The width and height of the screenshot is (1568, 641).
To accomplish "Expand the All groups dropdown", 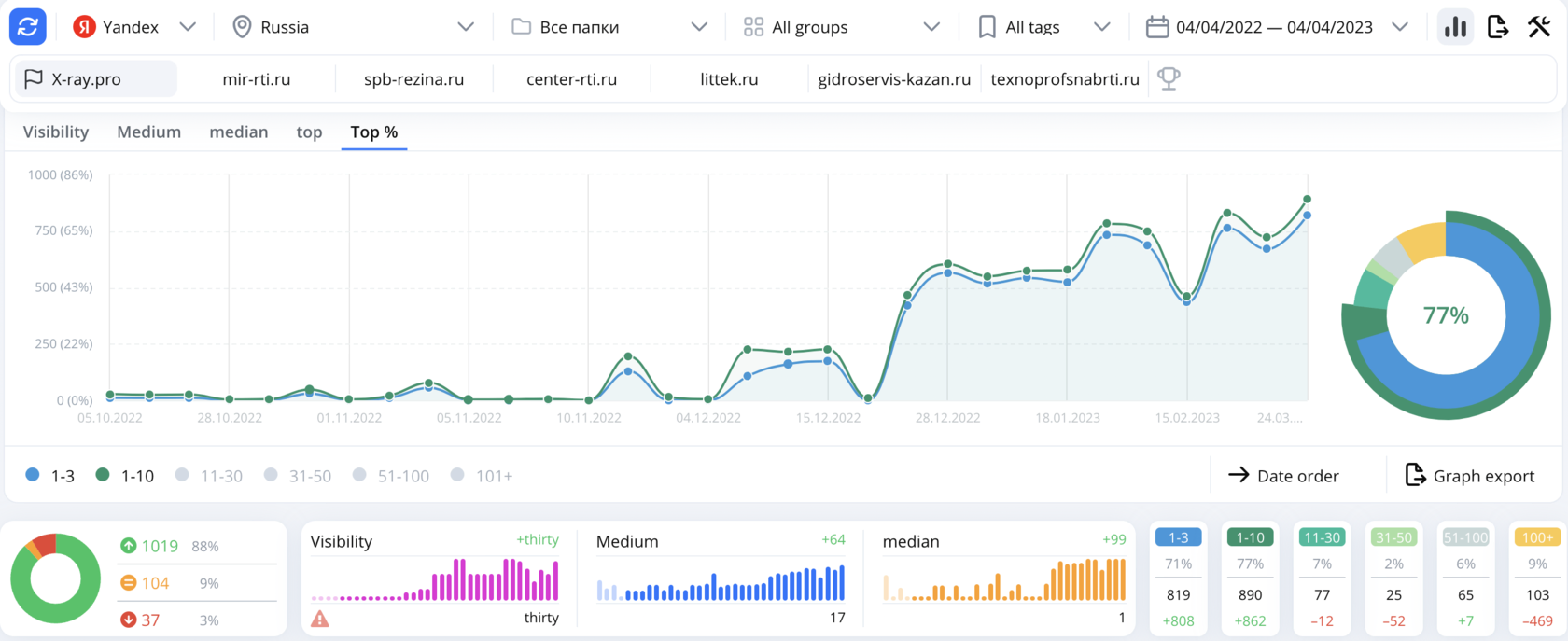I will tap(842, 27).
